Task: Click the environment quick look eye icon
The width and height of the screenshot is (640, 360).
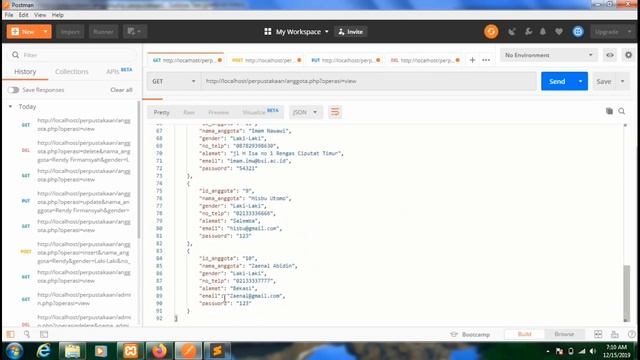Action: (610, 55)
